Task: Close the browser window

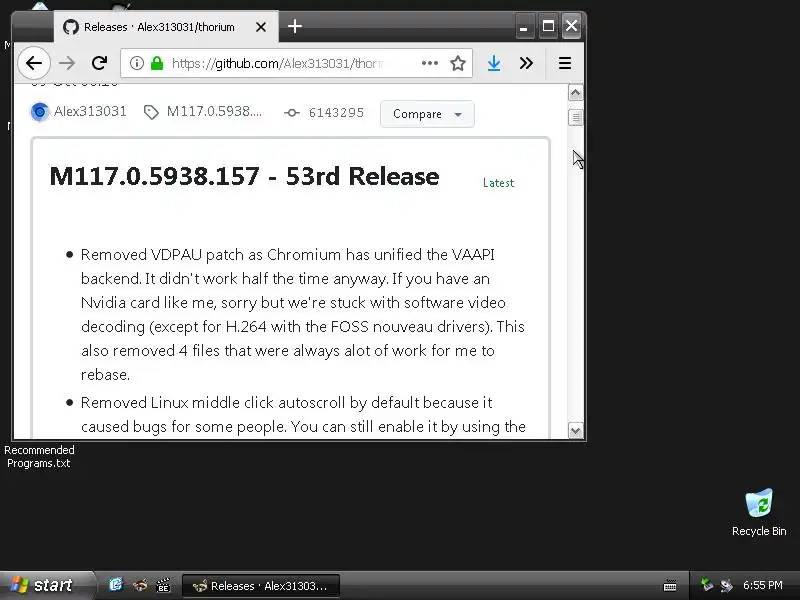Action: point(571,26)
